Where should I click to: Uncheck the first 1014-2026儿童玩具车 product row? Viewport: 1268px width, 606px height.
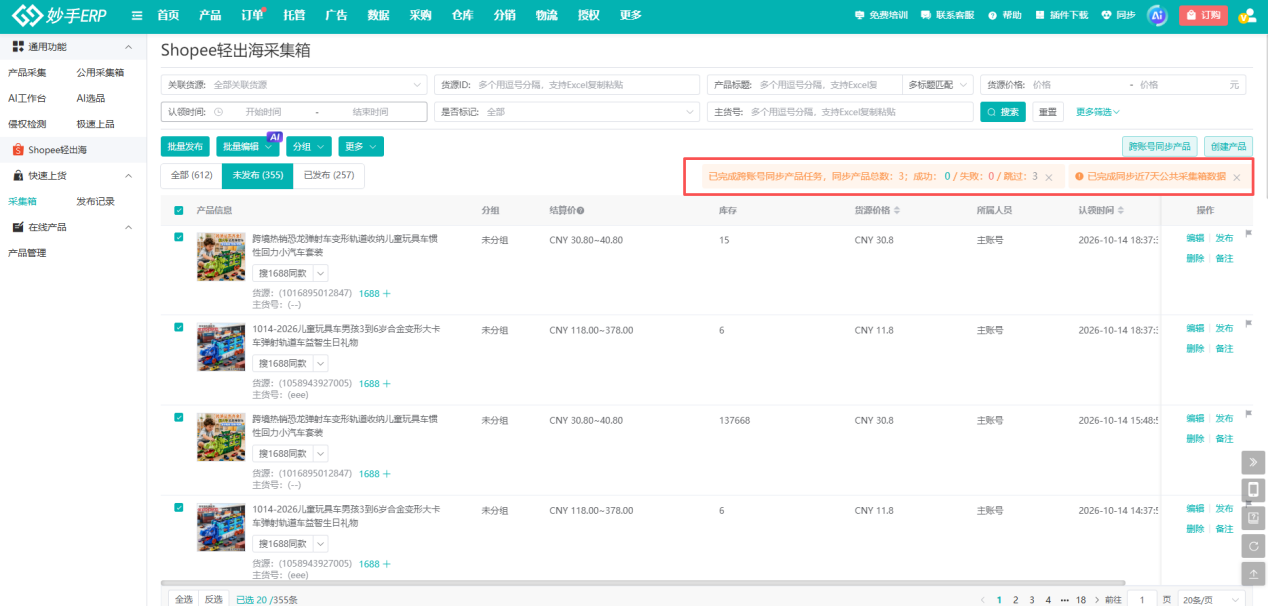179,327
